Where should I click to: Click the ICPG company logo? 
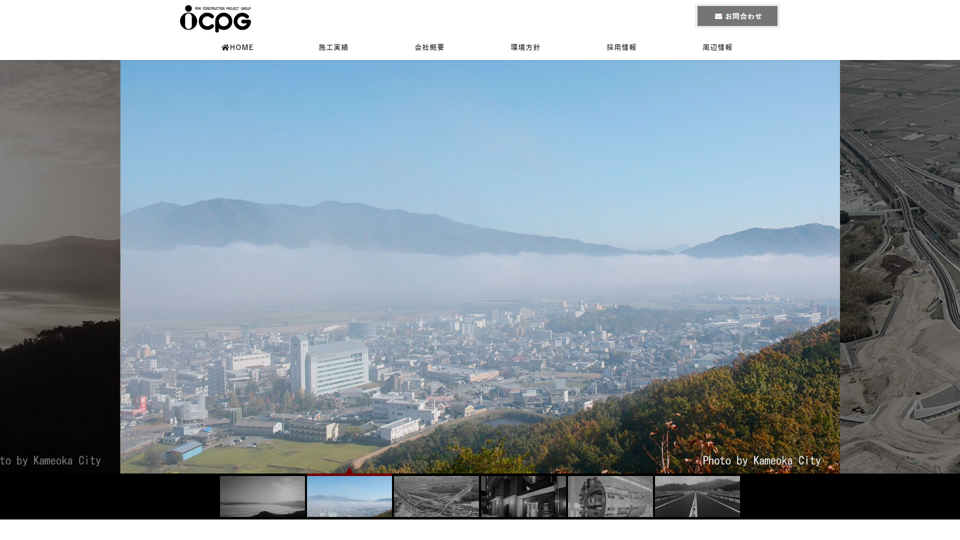(x=215, y=19)
